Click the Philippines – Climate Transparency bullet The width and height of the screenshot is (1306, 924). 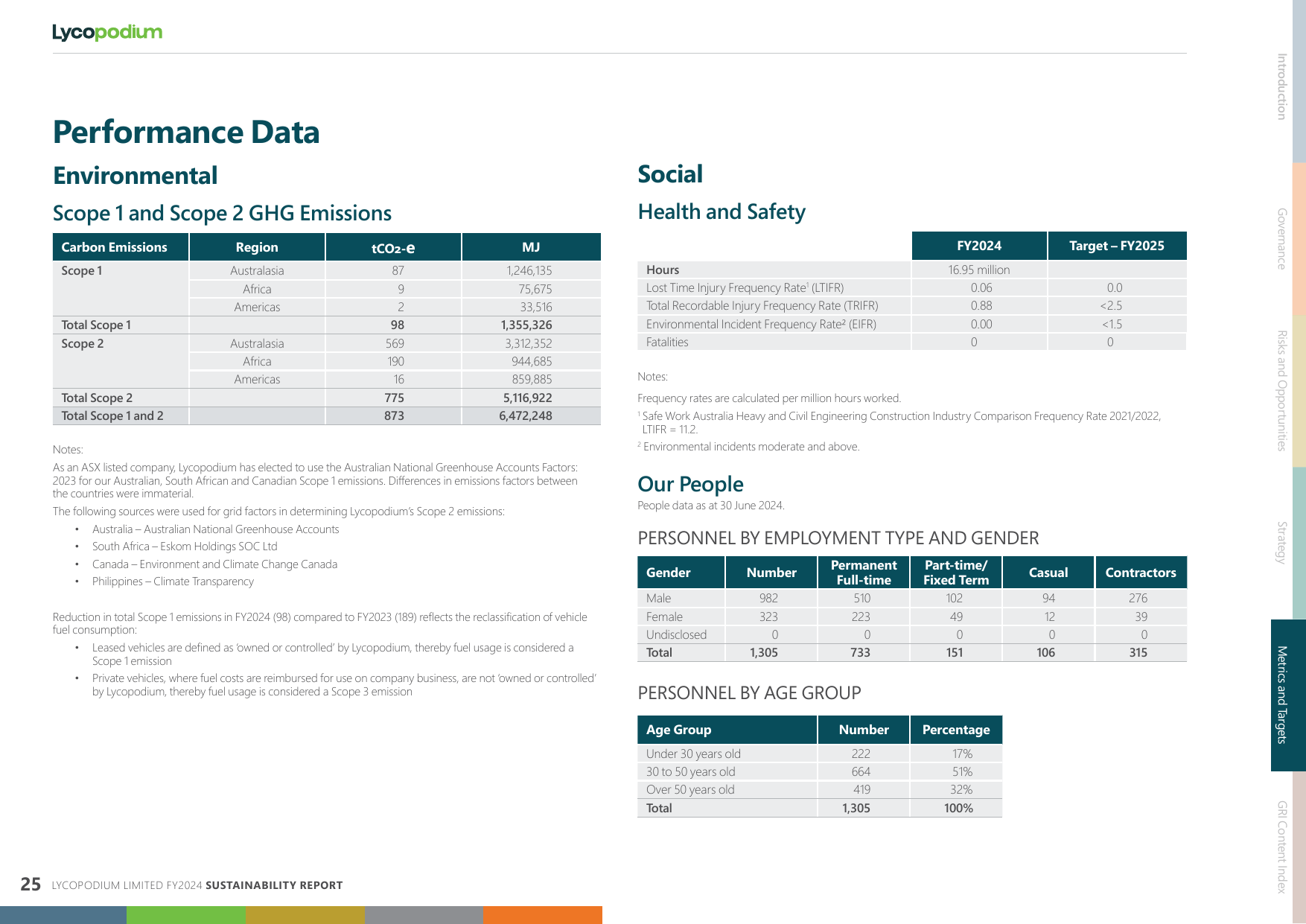pos(173,582)
